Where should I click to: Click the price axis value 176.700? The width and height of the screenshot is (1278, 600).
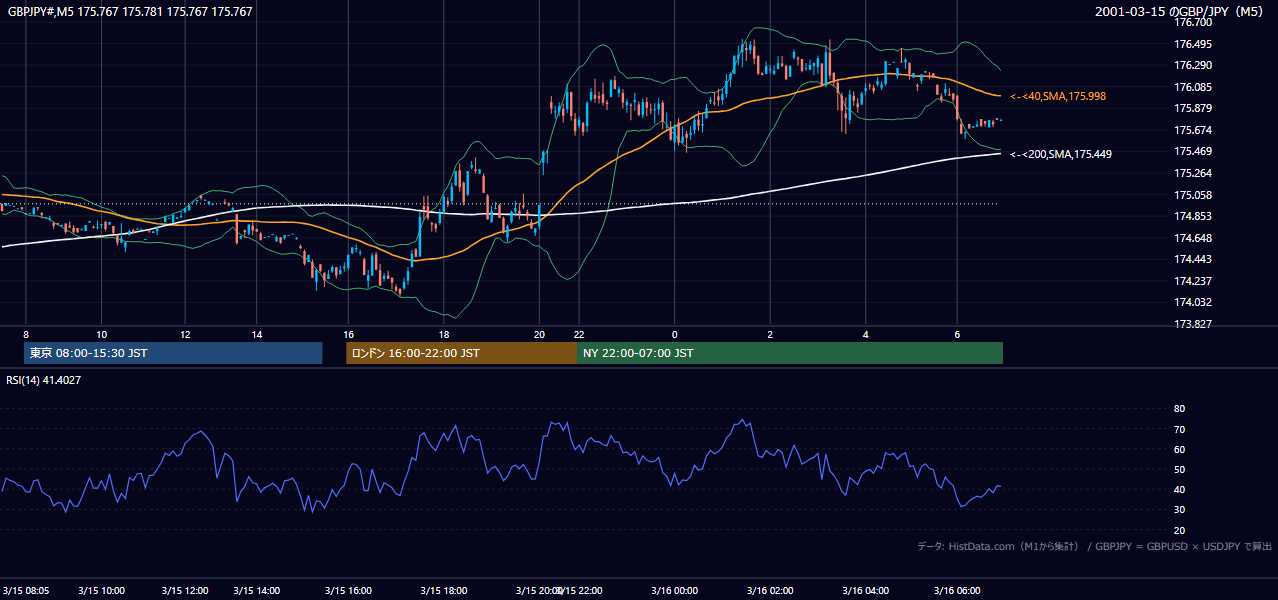tap(1193, 22)
